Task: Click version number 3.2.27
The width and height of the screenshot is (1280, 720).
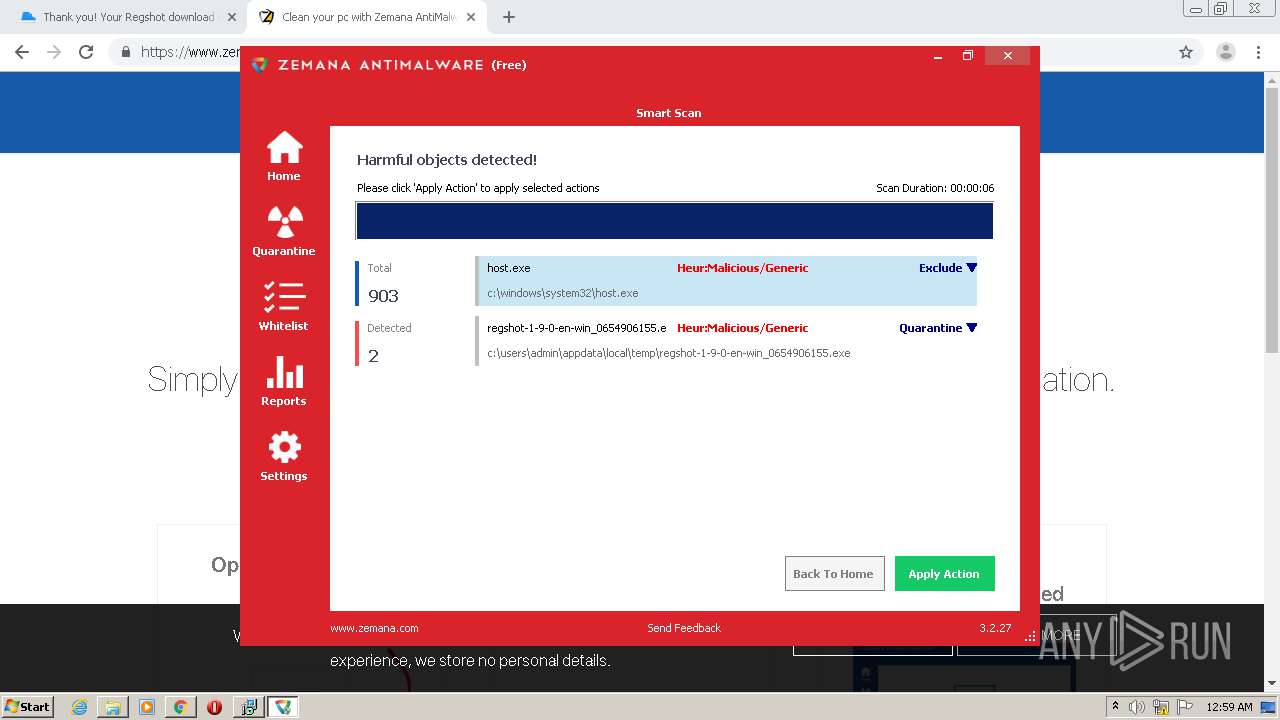Action: 995,628
